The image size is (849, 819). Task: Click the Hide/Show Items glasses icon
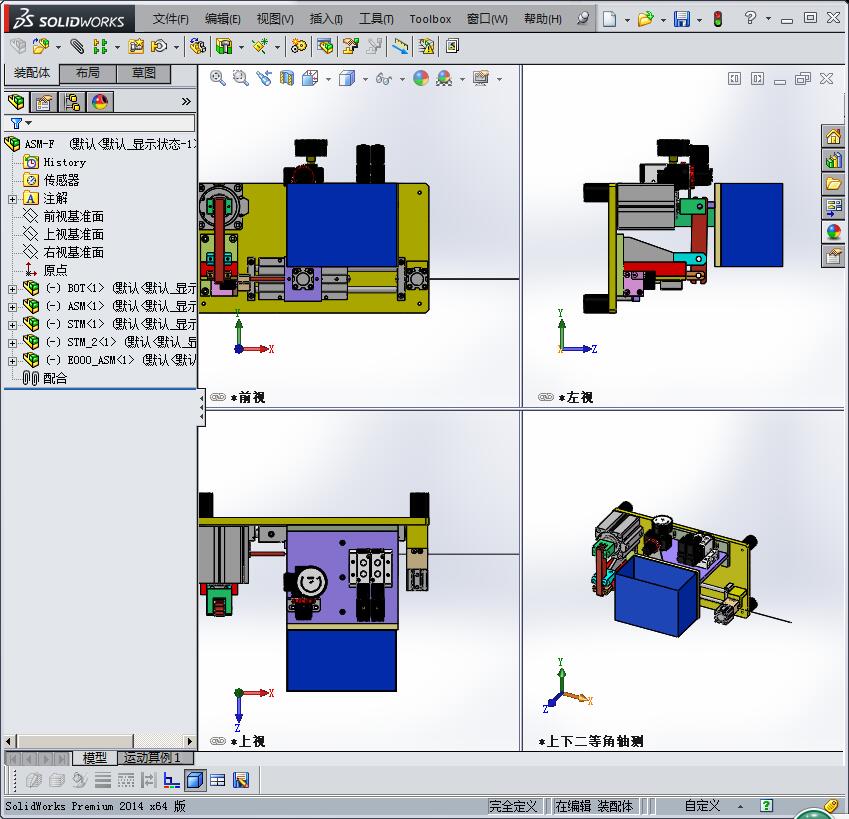tap(383, 79)
